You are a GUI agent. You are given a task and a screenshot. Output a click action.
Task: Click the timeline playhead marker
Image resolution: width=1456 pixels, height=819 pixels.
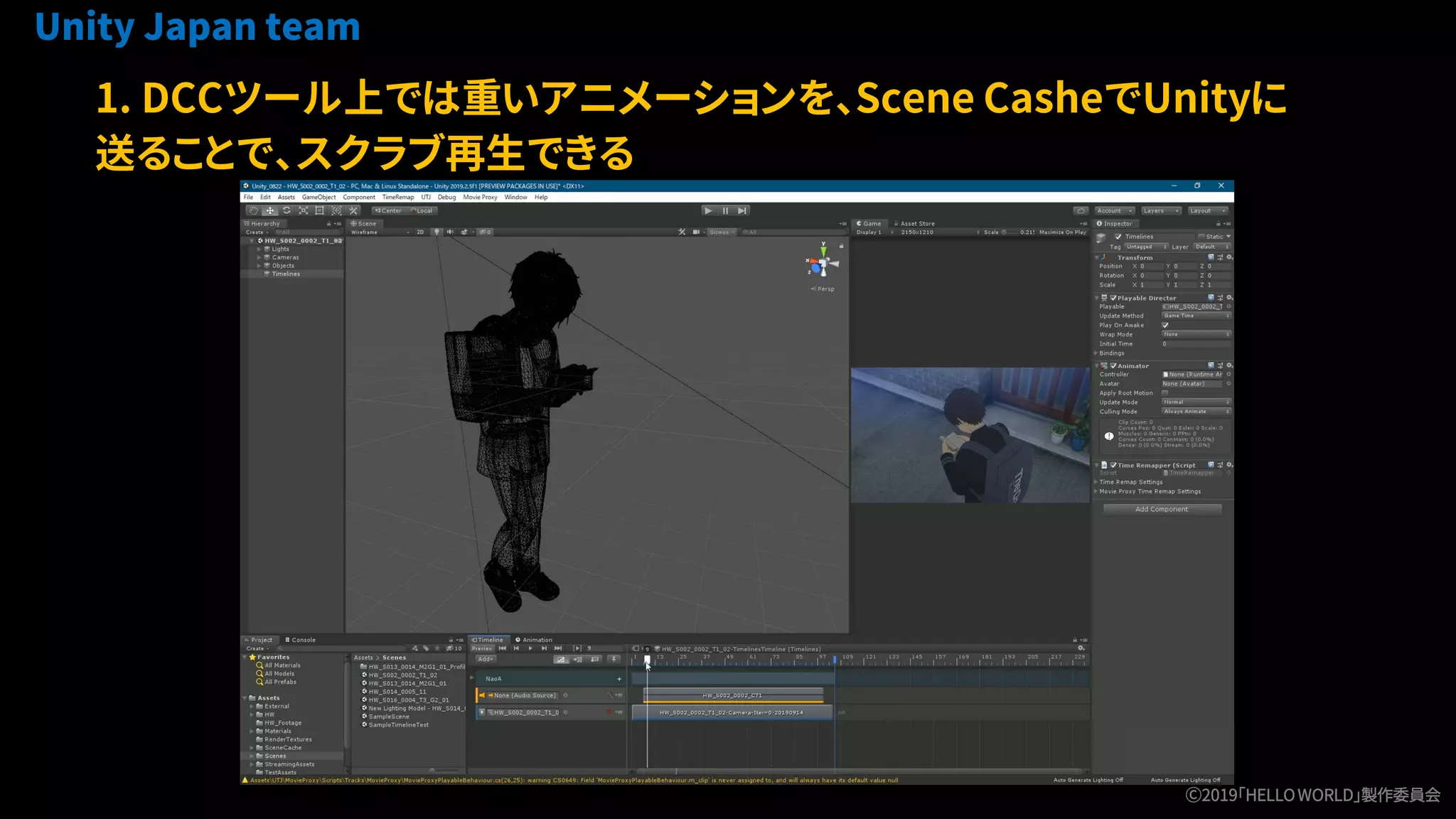coord(647,659)
